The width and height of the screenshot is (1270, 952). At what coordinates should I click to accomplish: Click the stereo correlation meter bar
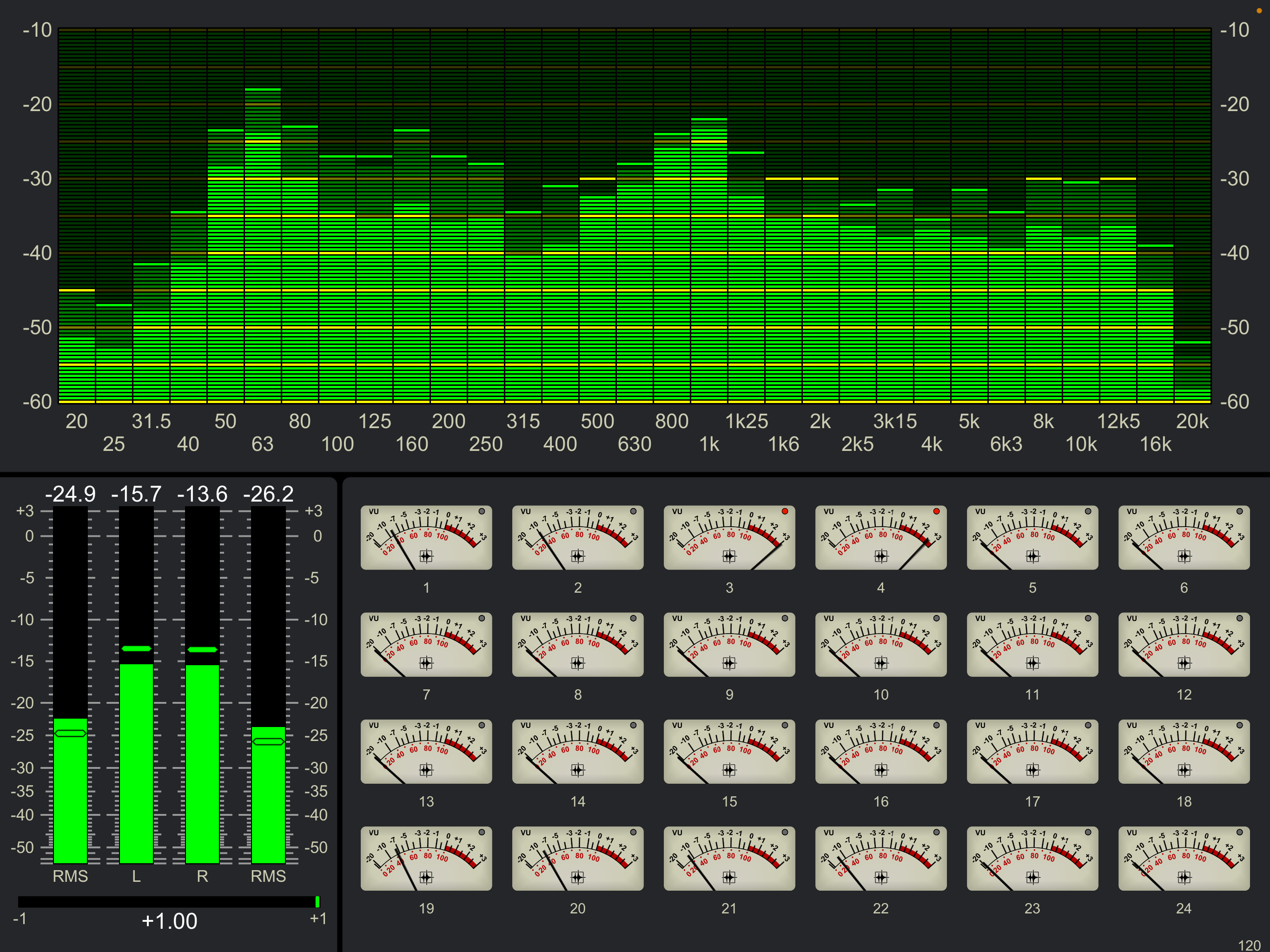(169, 902)
